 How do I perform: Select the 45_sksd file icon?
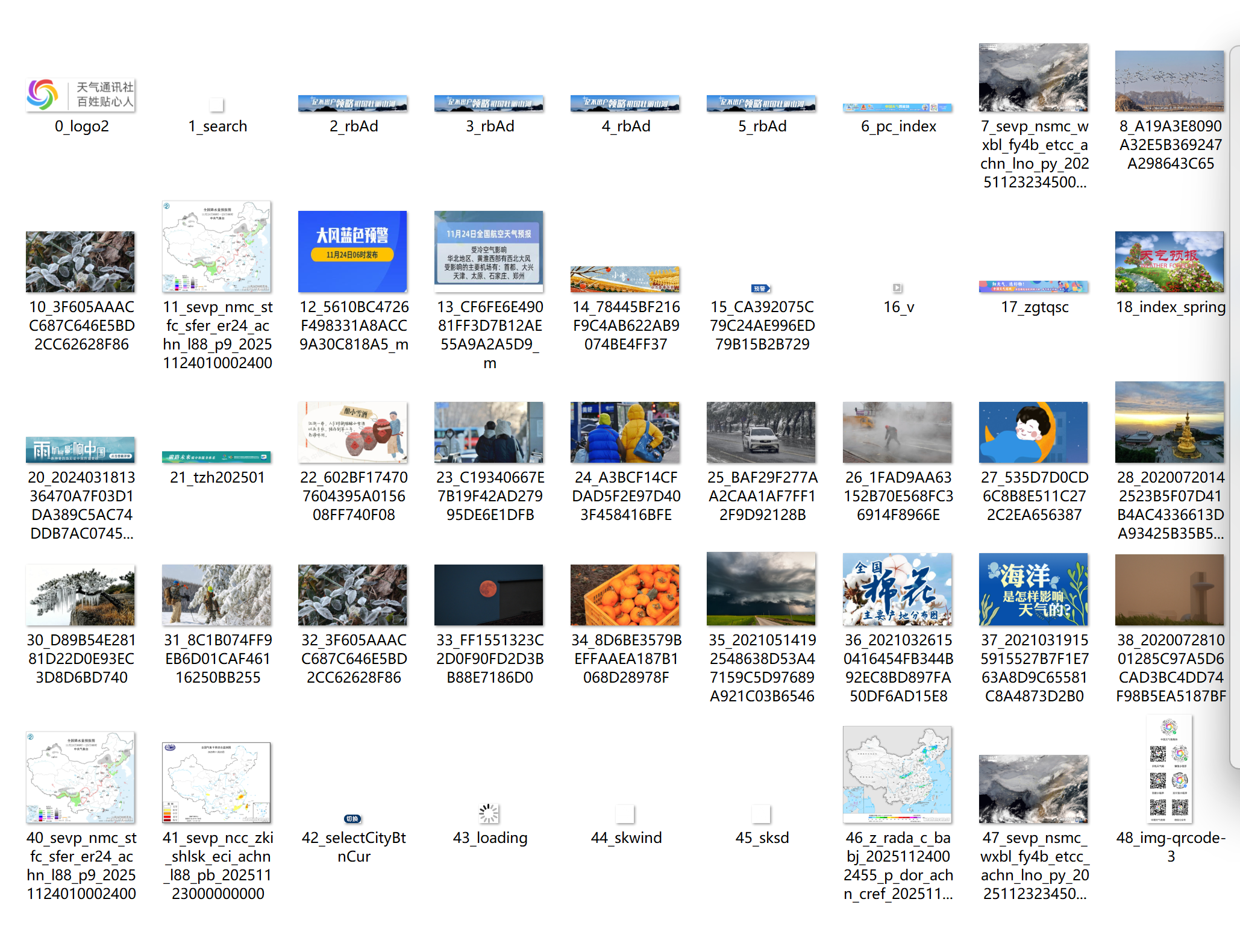761,814
